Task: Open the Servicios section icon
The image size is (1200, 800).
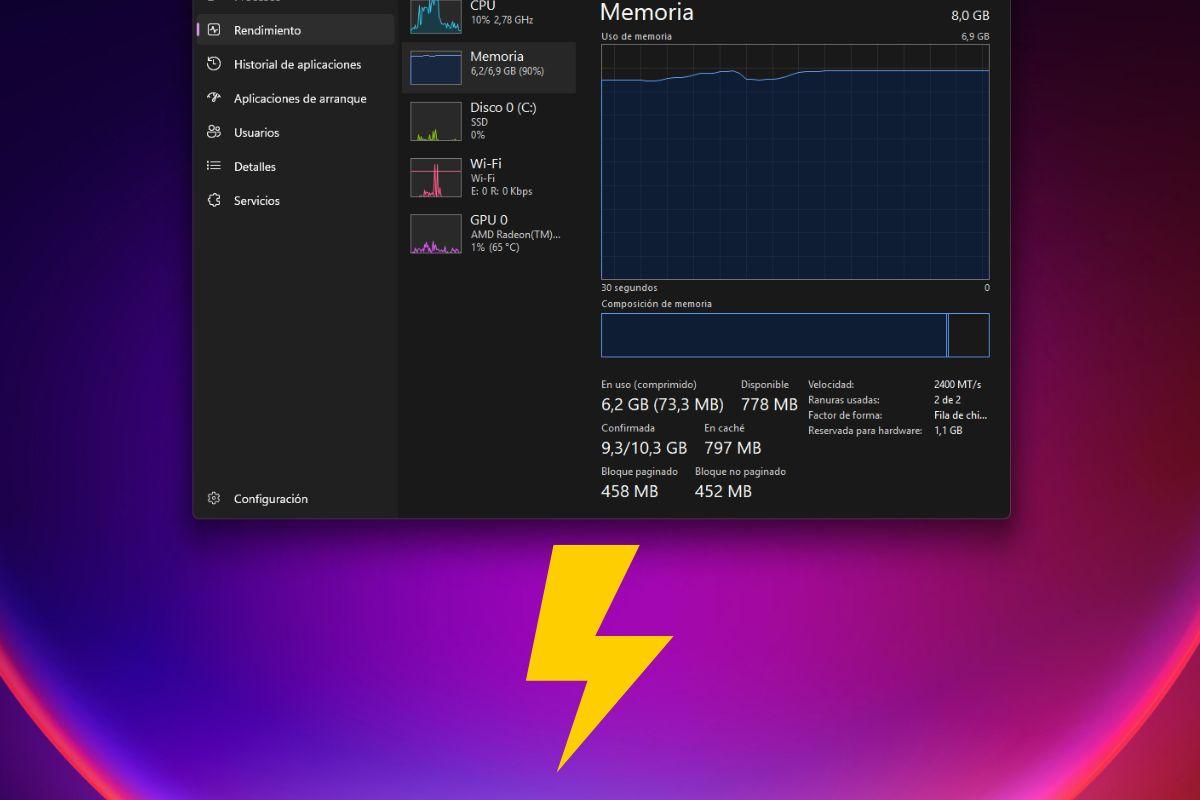Action: [x=212, y=200]
